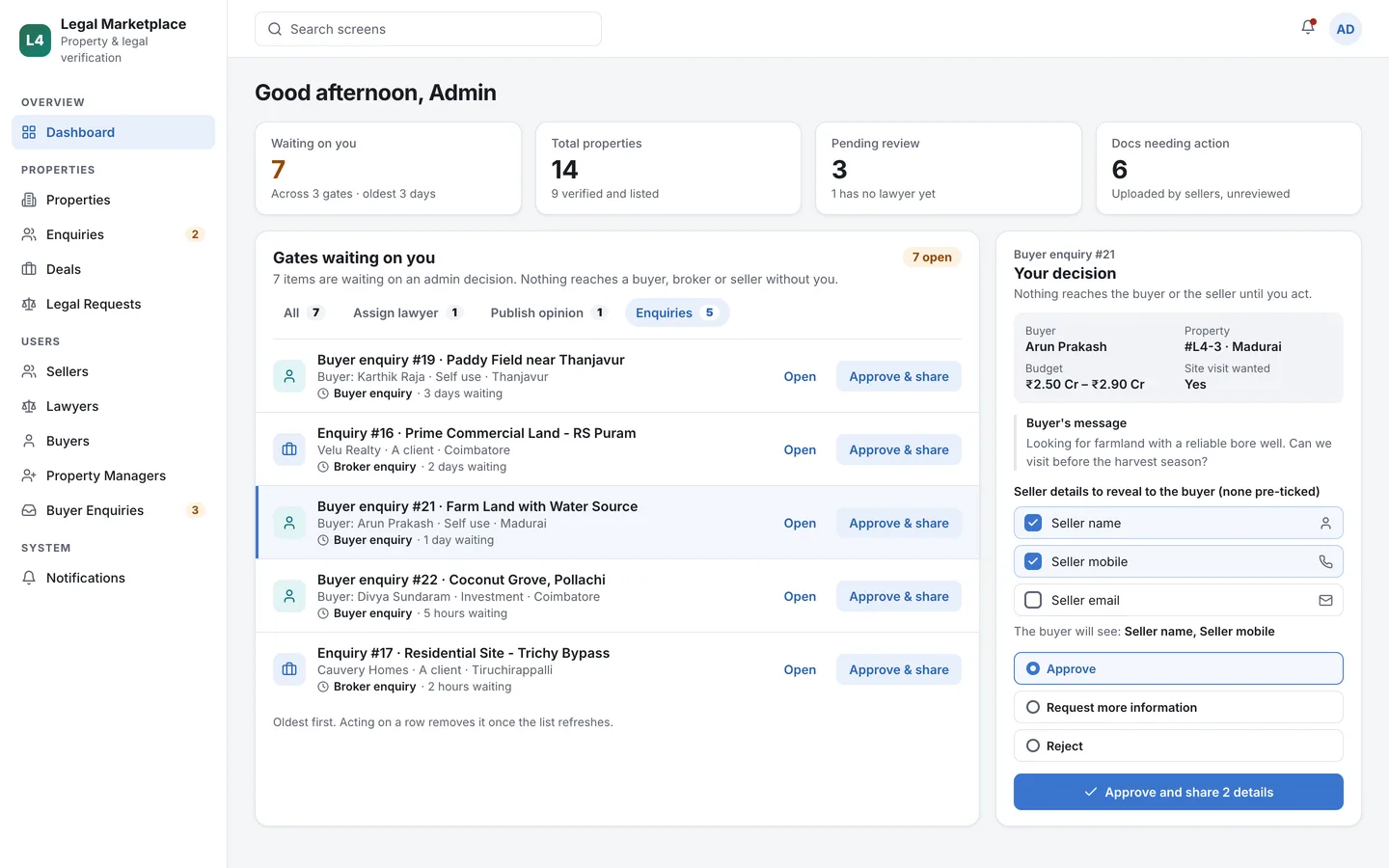Uncheck the Seller mobile checkbox
1389x868 pixels.
coord(1033,561)
